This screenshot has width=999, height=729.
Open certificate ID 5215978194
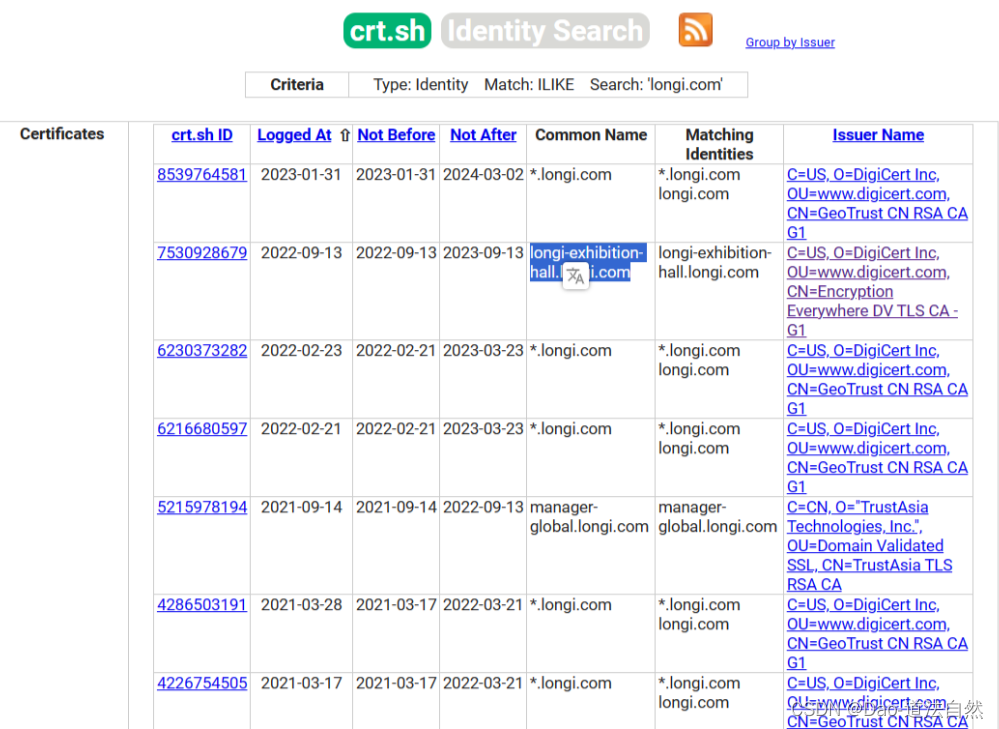[201, 507]
